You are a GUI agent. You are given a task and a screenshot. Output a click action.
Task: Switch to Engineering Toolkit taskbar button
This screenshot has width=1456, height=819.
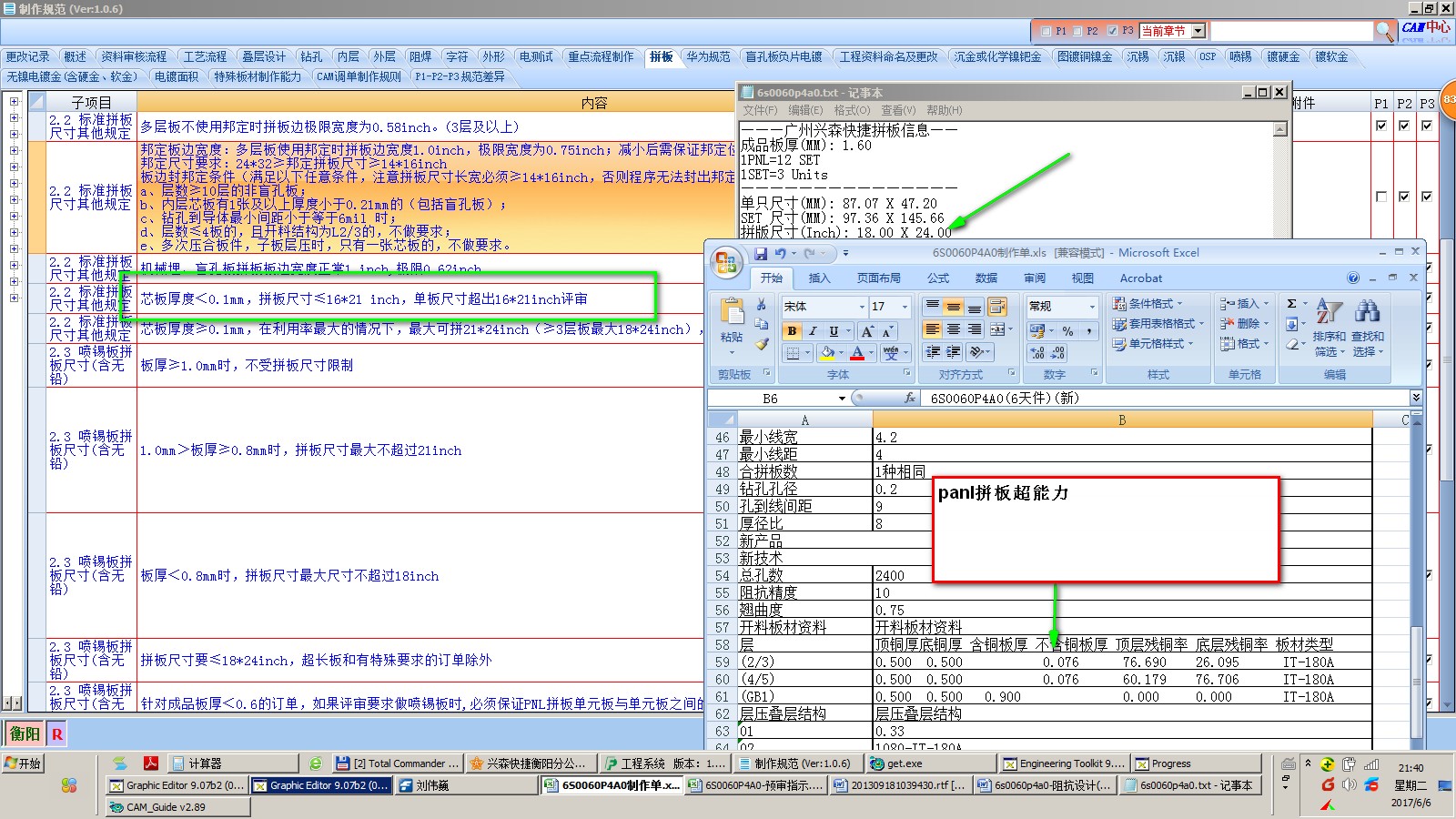tap(1064, 763)
